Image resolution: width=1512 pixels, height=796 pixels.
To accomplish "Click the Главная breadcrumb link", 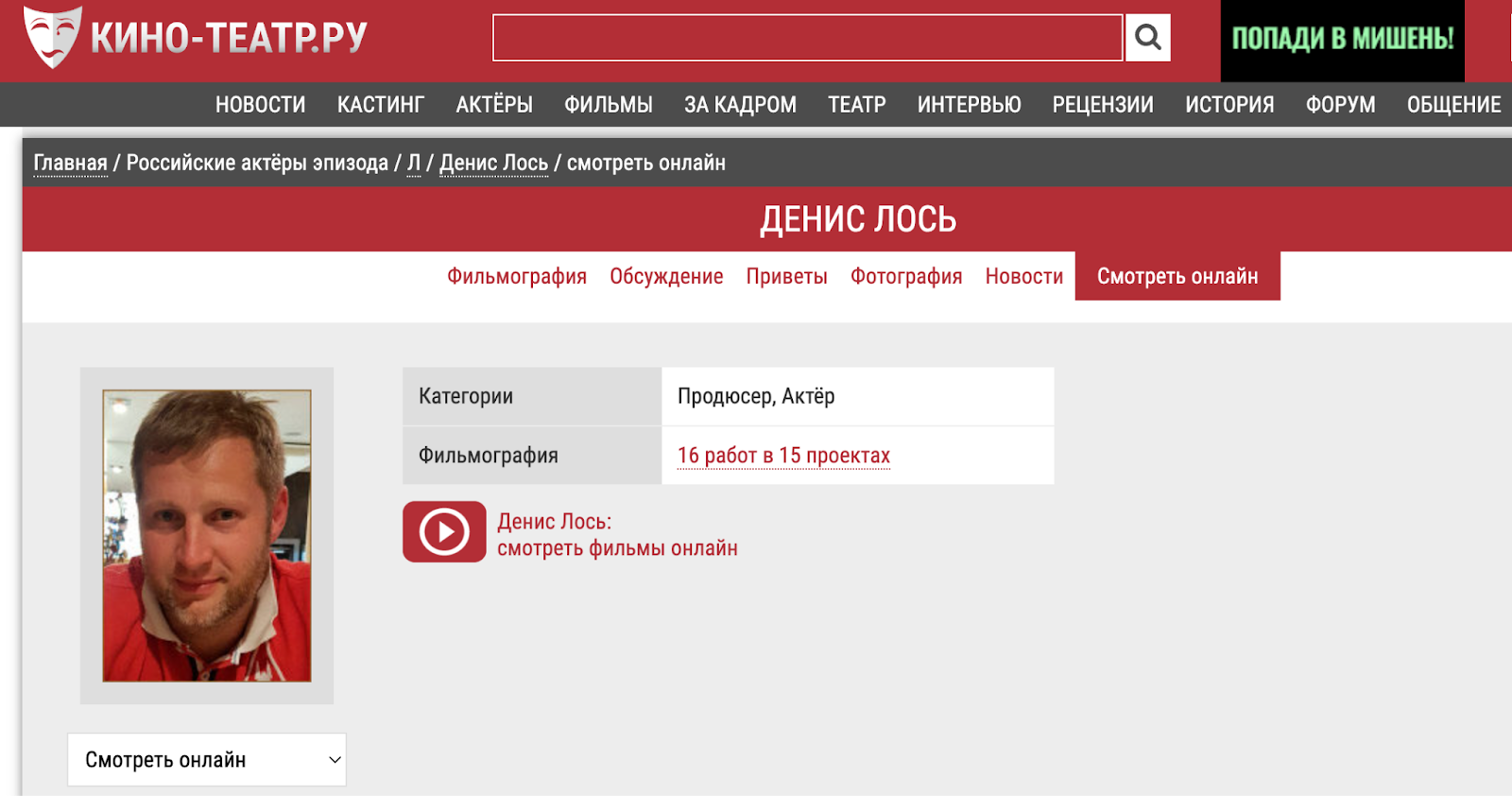I will [71, 163].
